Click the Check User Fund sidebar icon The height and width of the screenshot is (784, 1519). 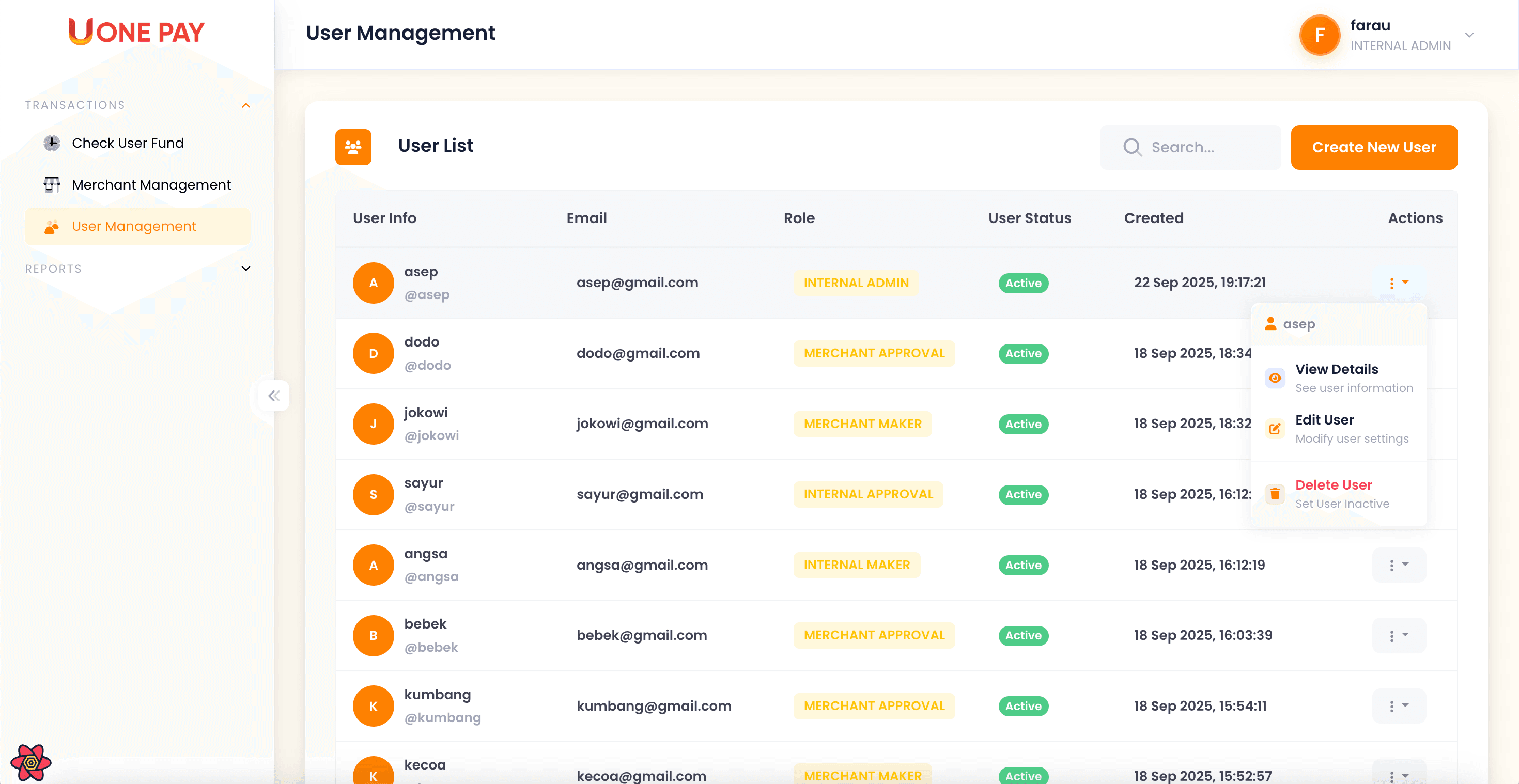tap(52, 143)
